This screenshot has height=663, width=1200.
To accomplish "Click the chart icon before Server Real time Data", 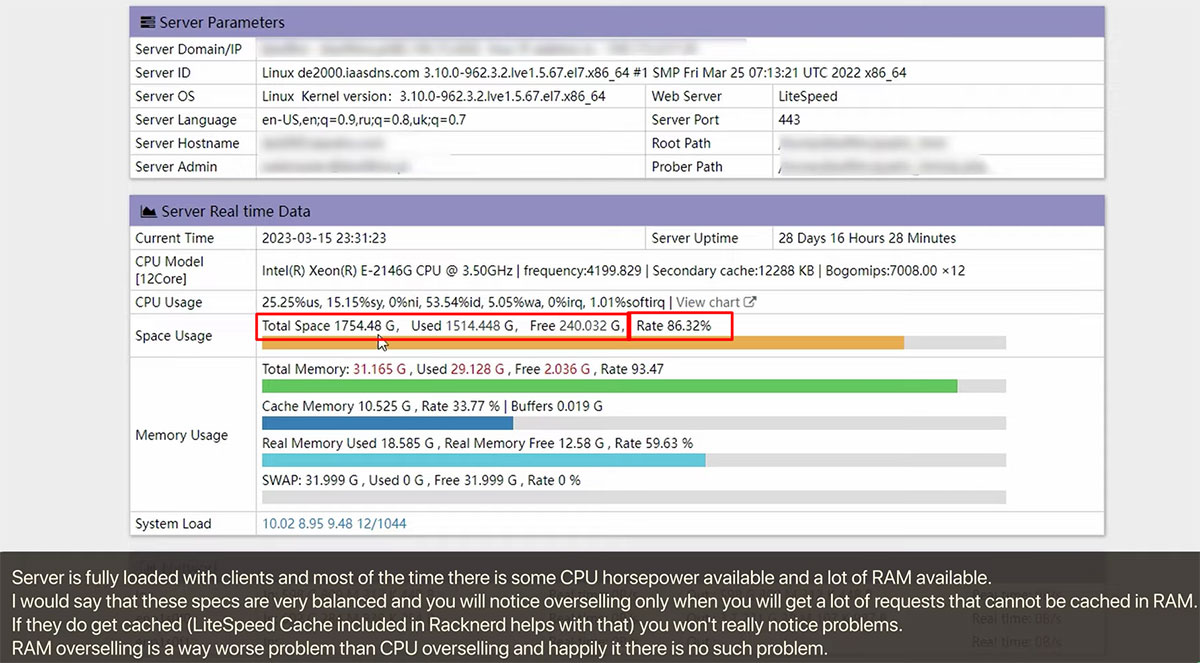I will point(148,211).
